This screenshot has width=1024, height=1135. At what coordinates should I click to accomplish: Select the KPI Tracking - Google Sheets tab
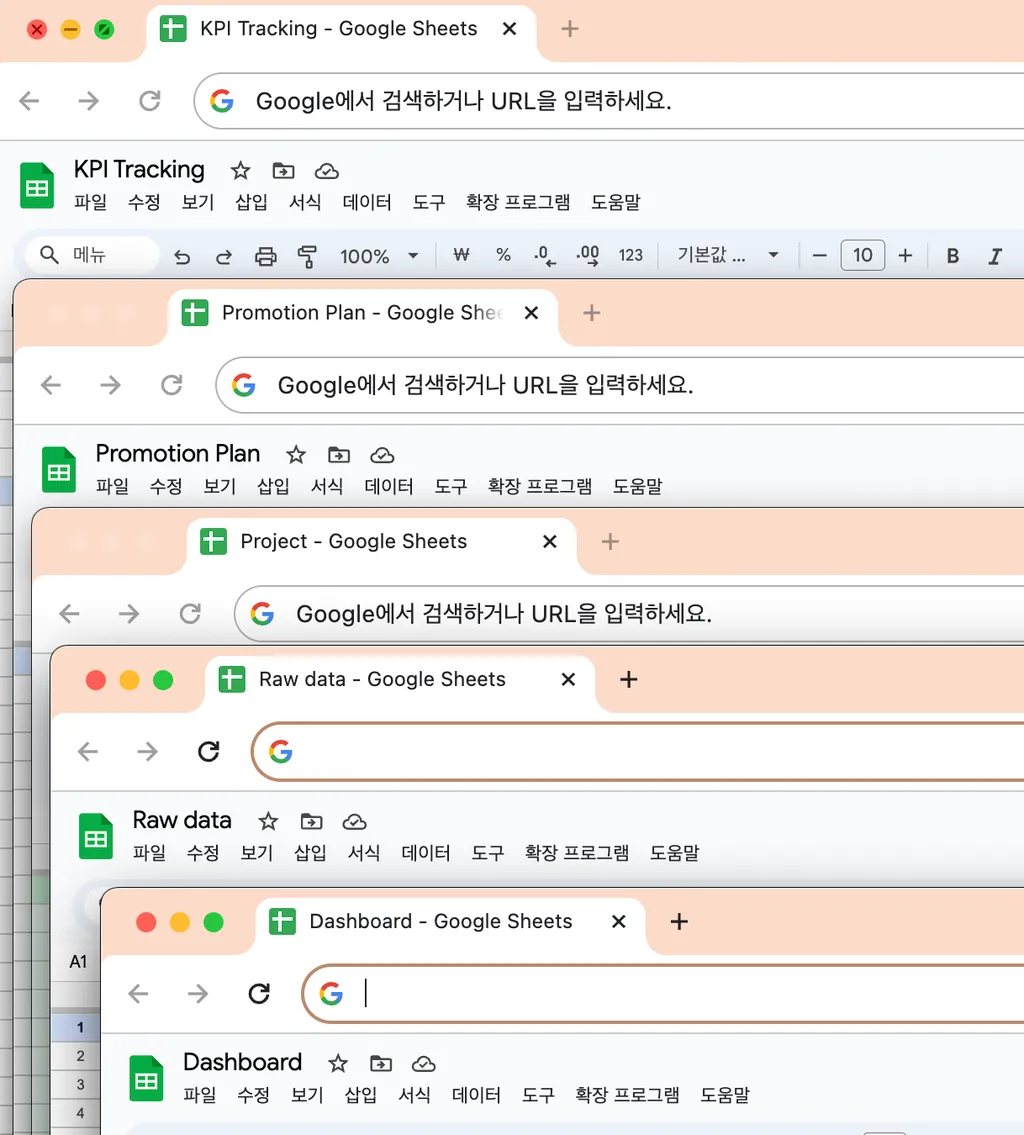point(339,29)
